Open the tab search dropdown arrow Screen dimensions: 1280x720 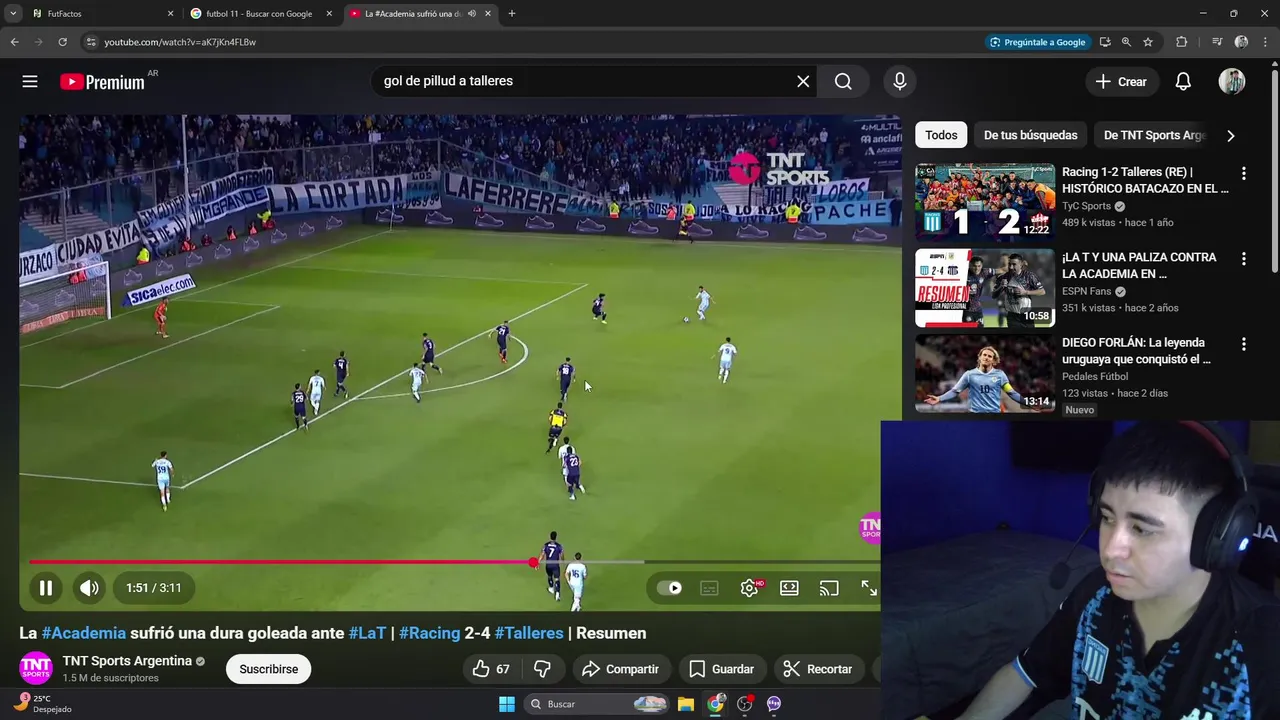13,14
